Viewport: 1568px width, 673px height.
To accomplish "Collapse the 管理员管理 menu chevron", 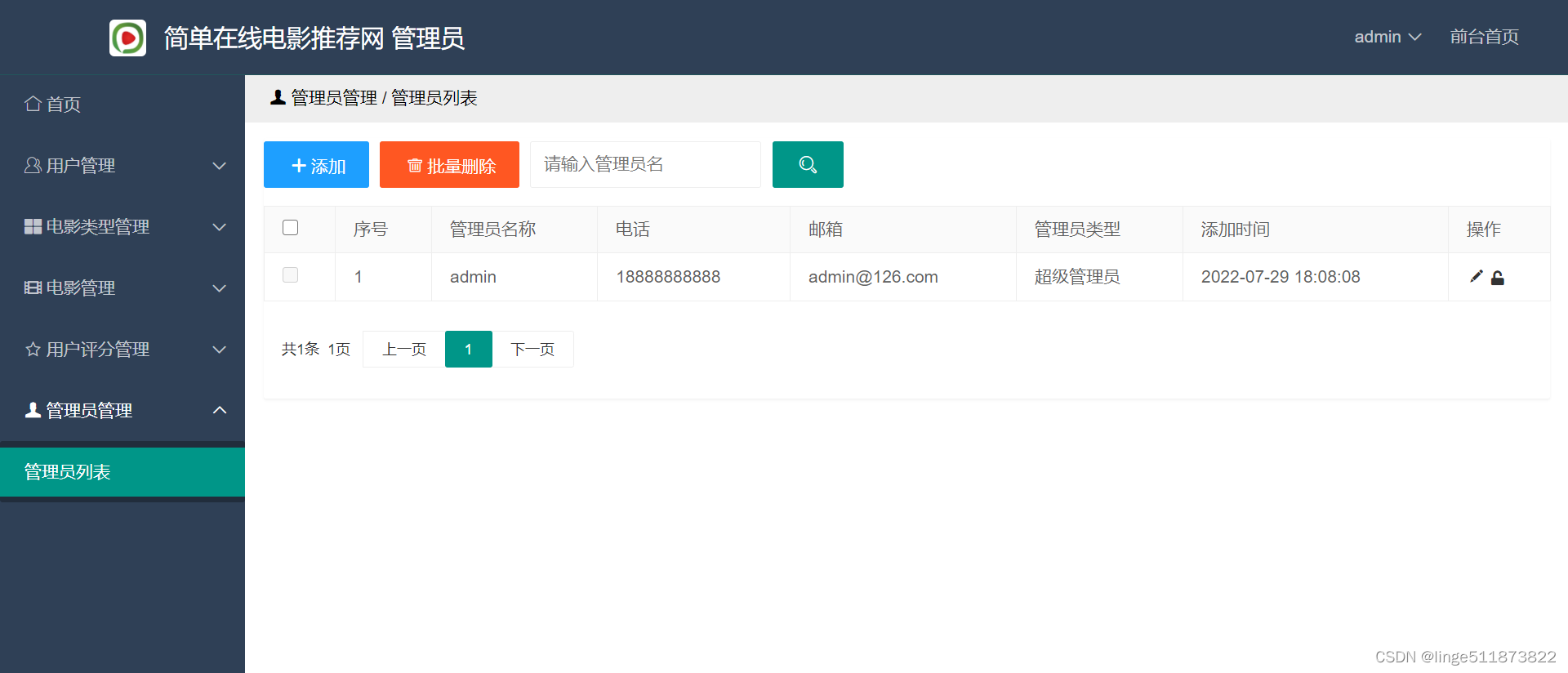I will coord(219,410).
